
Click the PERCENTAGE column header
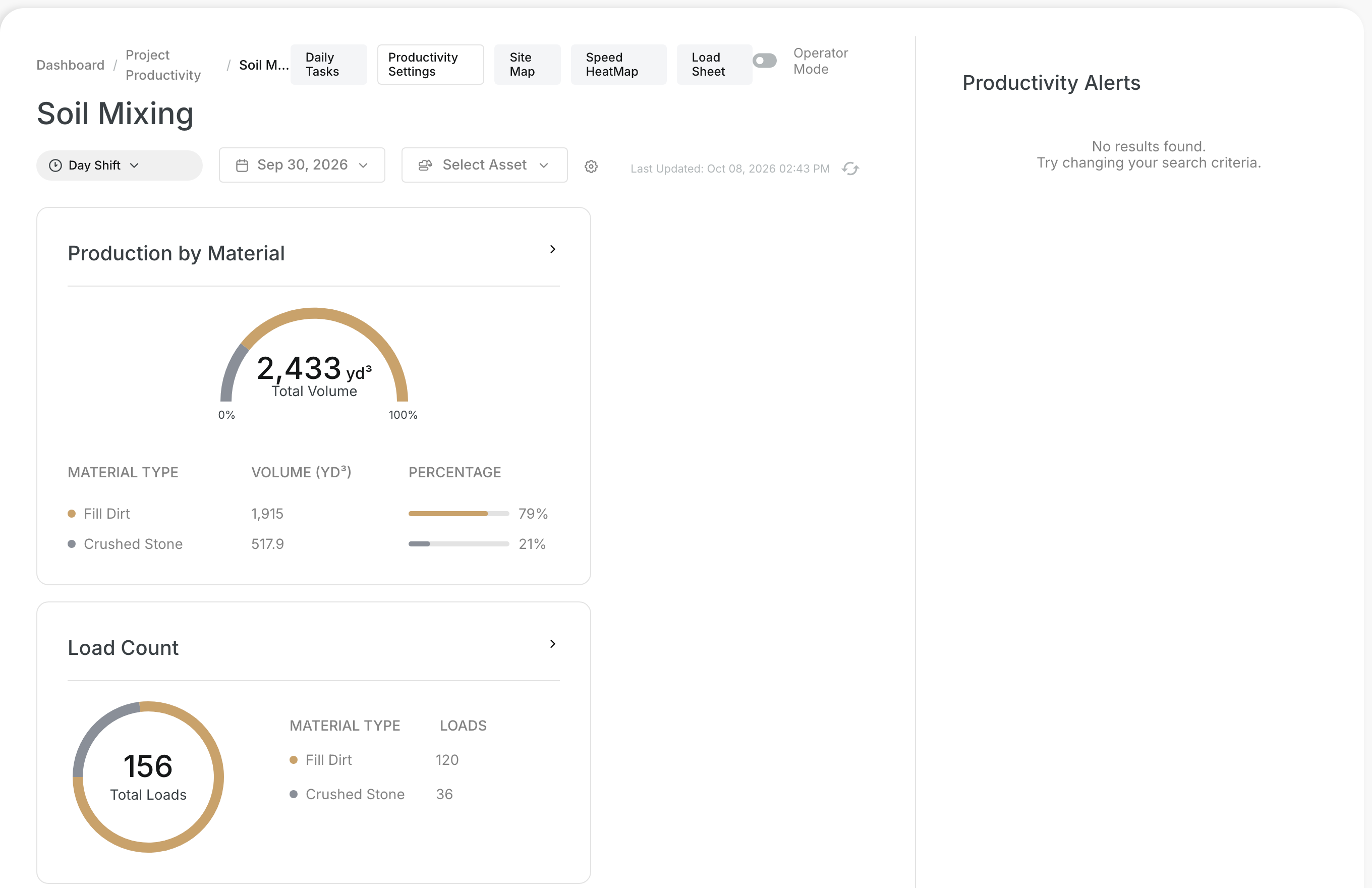454,472
